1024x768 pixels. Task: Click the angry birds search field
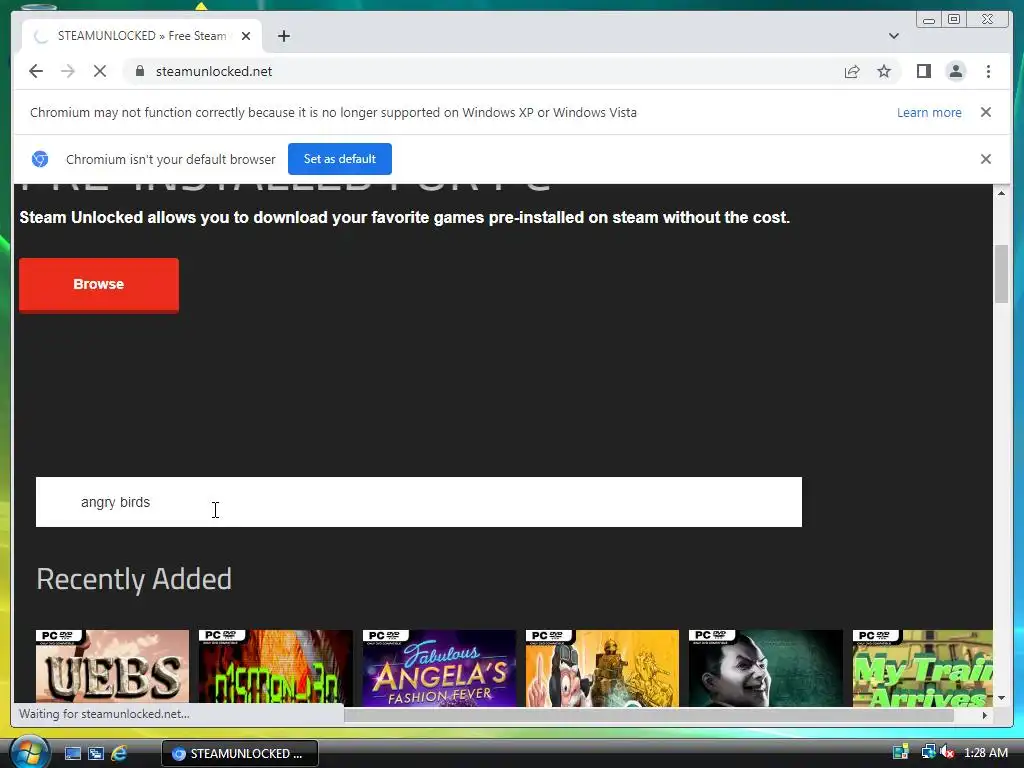point(419,502)
